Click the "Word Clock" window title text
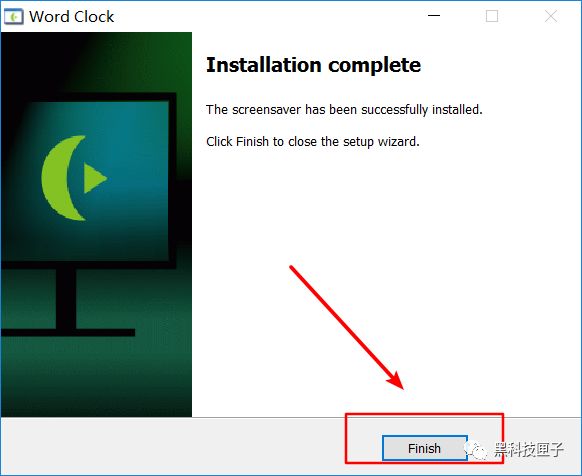This screenshot has width=582, height=476. coord(71,17)
